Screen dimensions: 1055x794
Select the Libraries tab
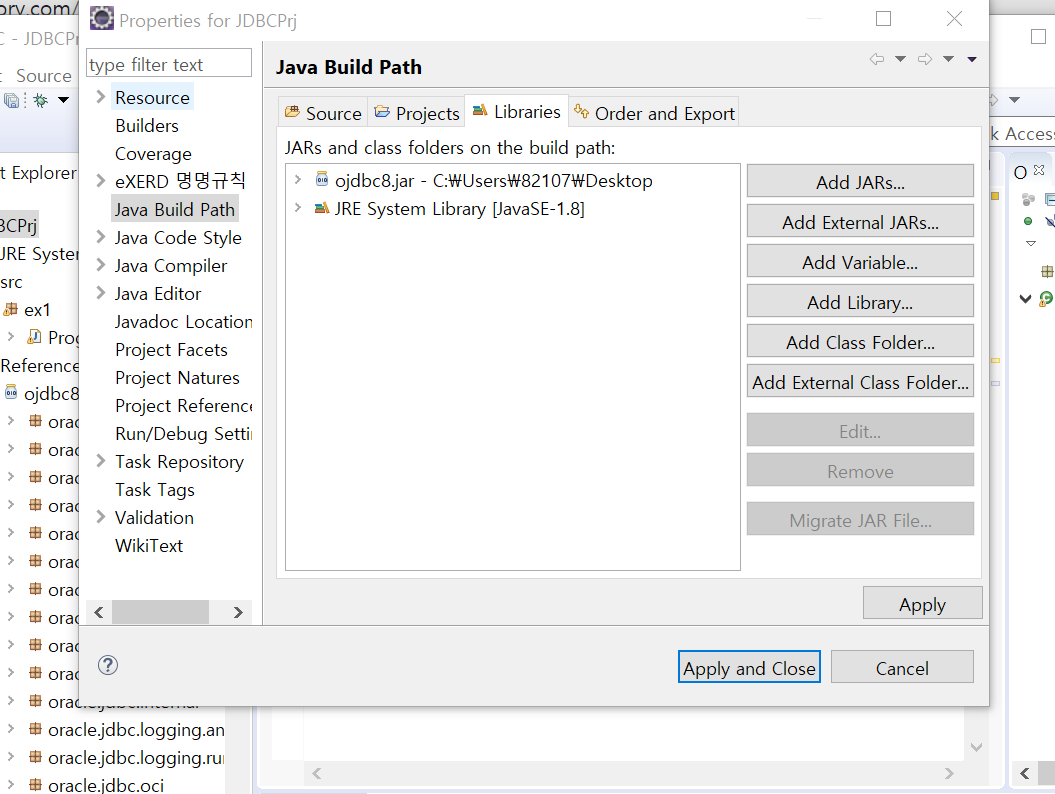[x=517, y=111]
